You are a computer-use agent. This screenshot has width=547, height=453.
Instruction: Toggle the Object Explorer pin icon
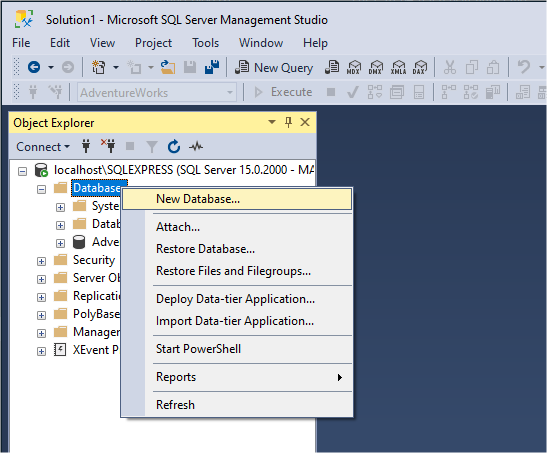(288, 122)
